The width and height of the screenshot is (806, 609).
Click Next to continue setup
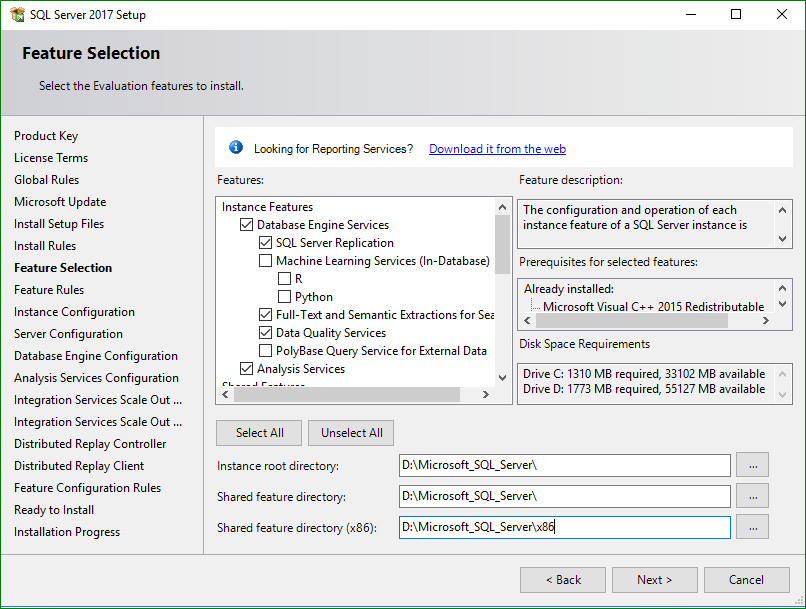pyautogui.click(x=654, y=579)
